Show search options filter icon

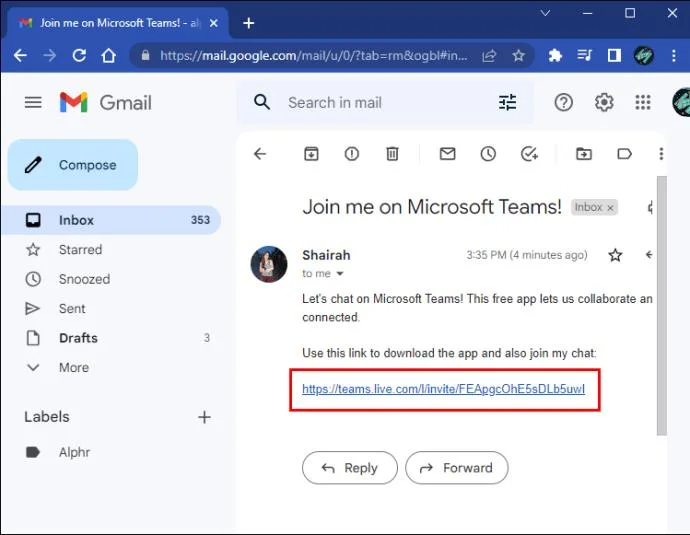(507, 103)
